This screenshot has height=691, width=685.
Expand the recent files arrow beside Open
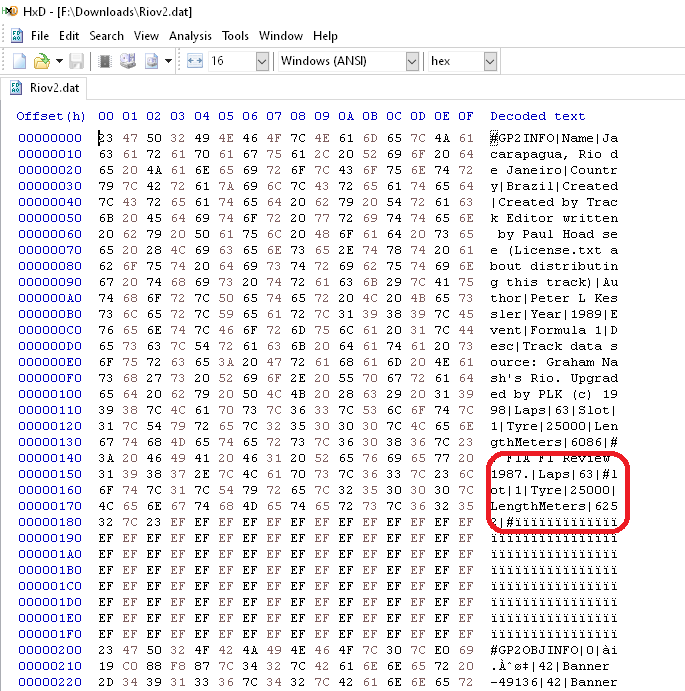pyautogui.click(x=58, y=61)
